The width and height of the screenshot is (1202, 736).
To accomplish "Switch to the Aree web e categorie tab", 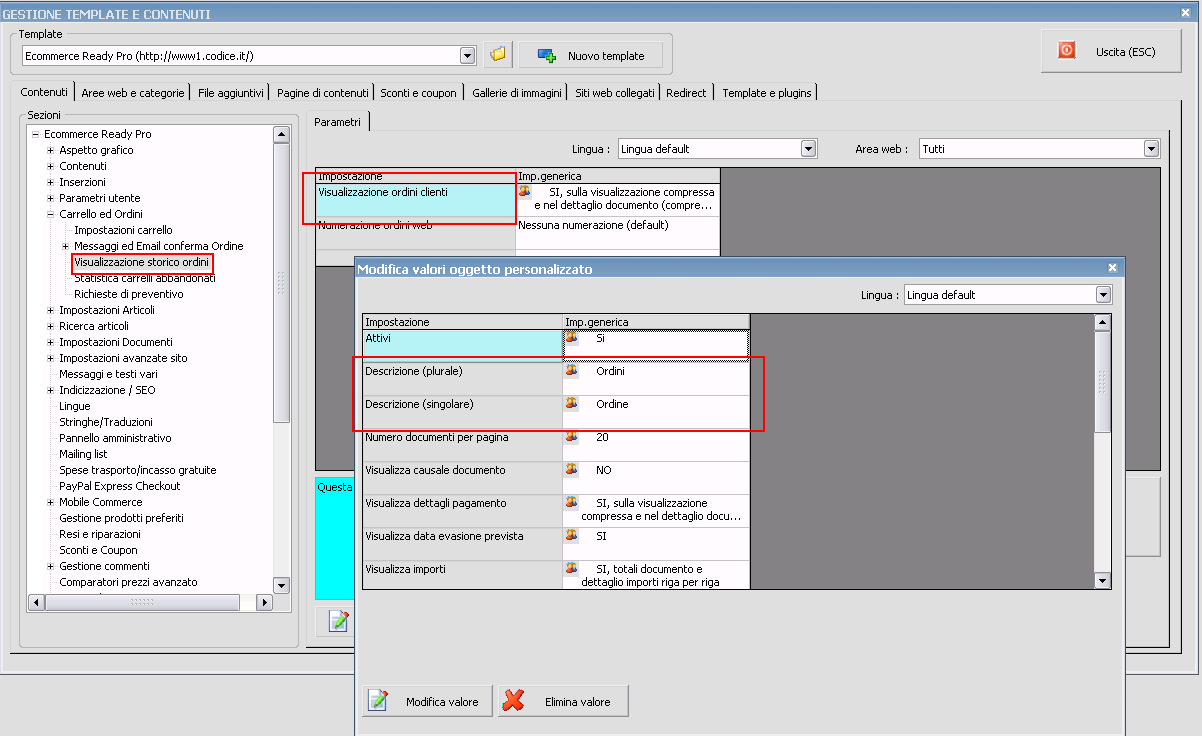I will (x=133, y=93).
